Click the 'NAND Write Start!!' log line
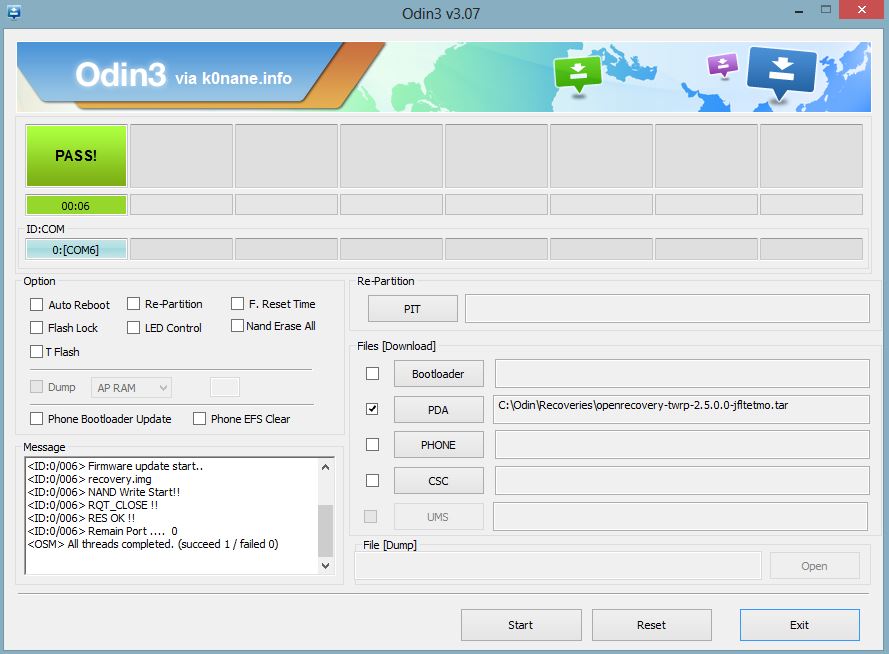The height and width of the screenshot is (654, 889). click(x=104, y=492)
